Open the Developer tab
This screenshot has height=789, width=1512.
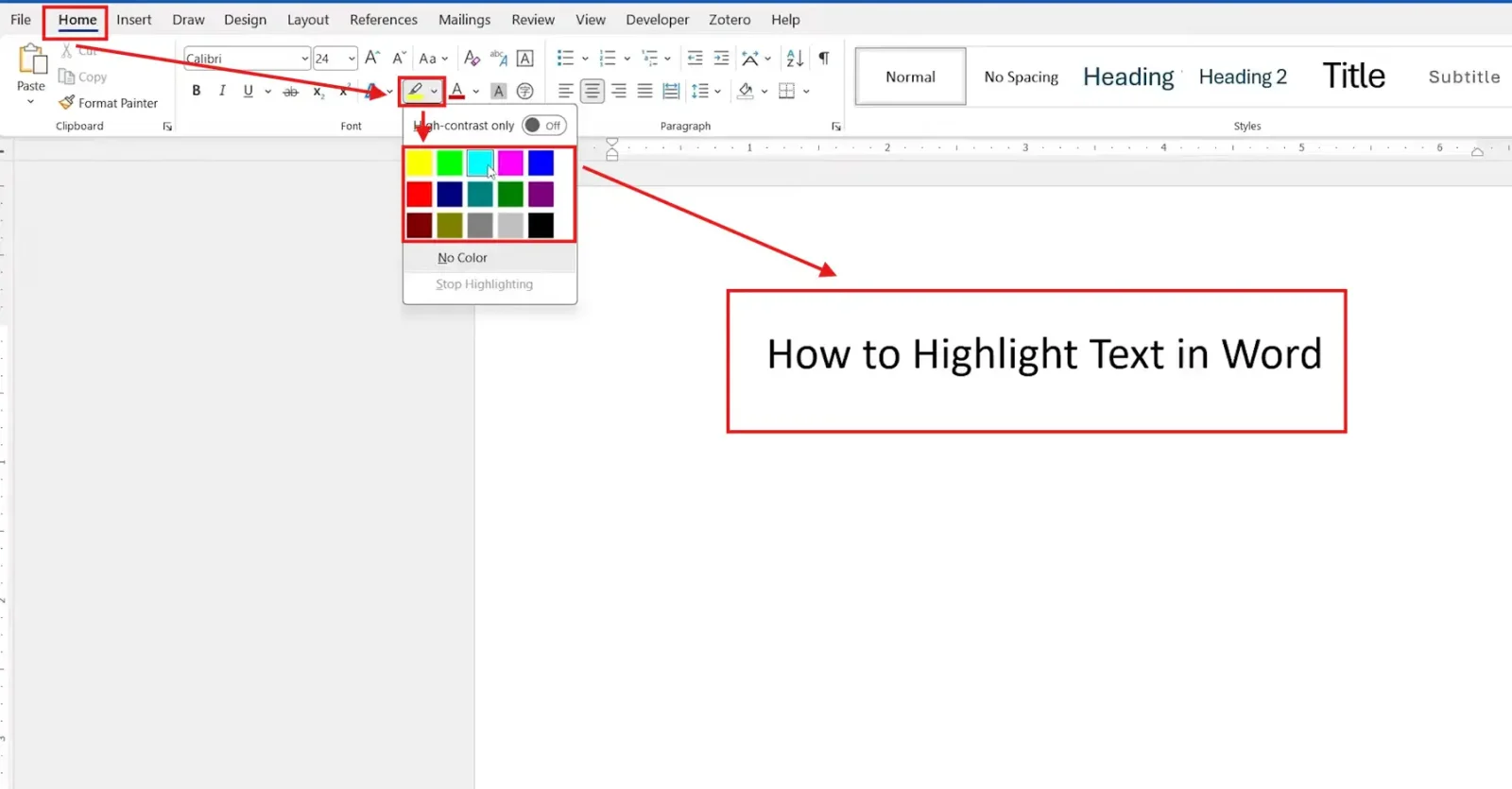pos(658,19)
